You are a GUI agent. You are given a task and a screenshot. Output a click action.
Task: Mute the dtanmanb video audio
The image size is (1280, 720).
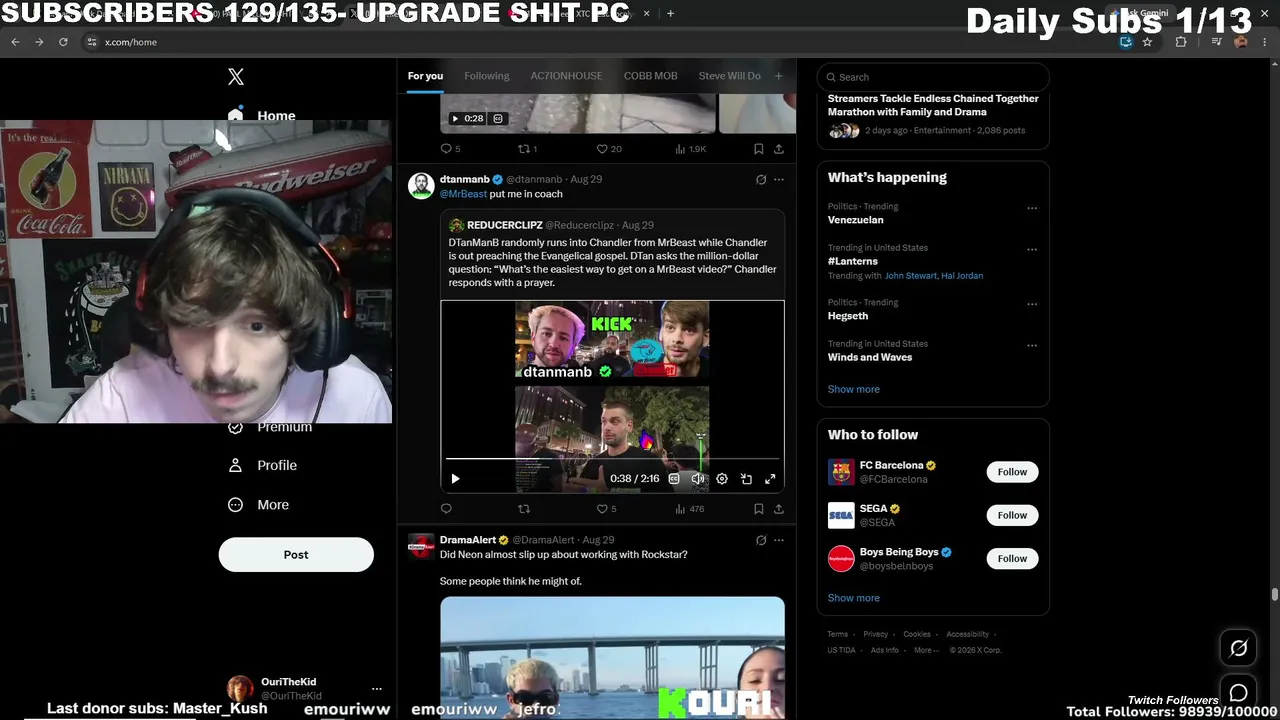click(698, 479)
